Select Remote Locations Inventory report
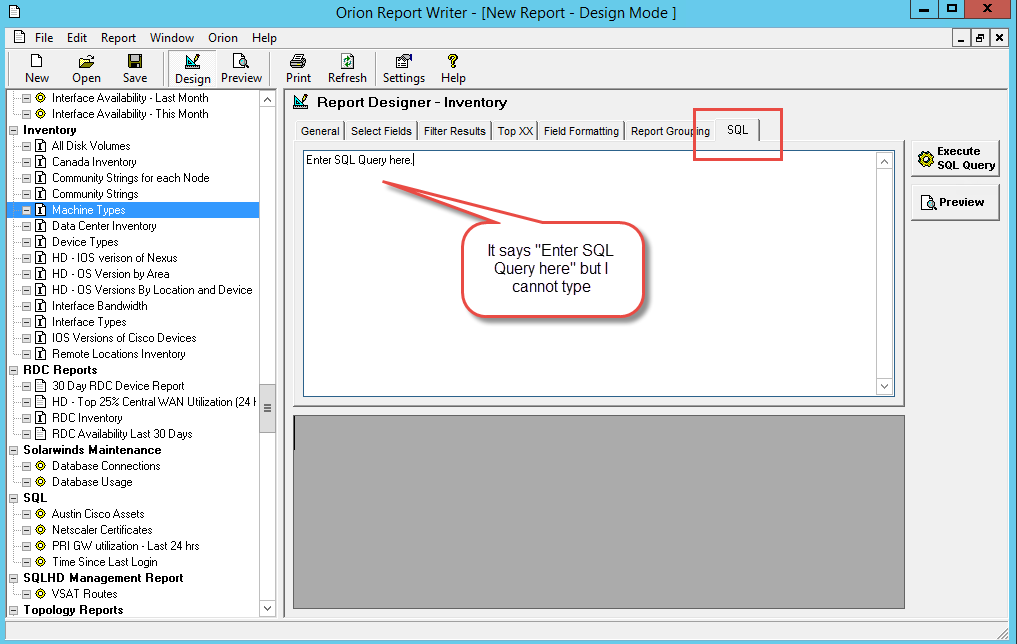Screen dimensions: 1017x644 tap(119, 354)
